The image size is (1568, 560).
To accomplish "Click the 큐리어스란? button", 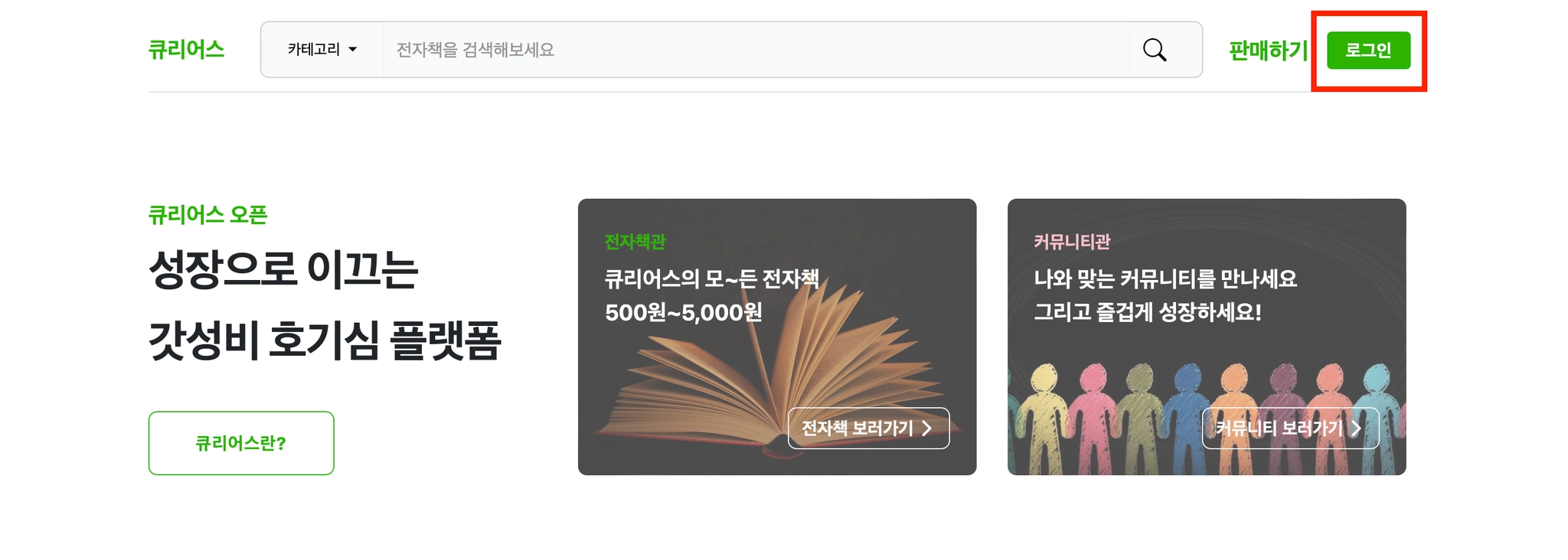I will pyautogui.click(x=241, y=443).
